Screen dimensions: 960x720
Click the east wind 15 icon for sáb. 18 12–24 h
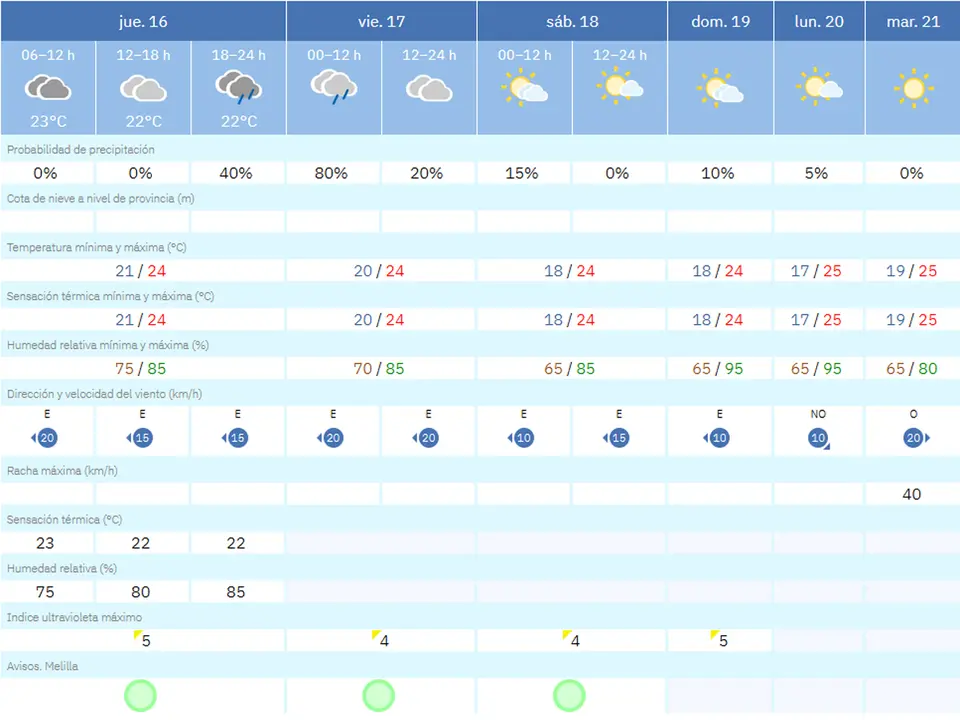click(617, 438)
